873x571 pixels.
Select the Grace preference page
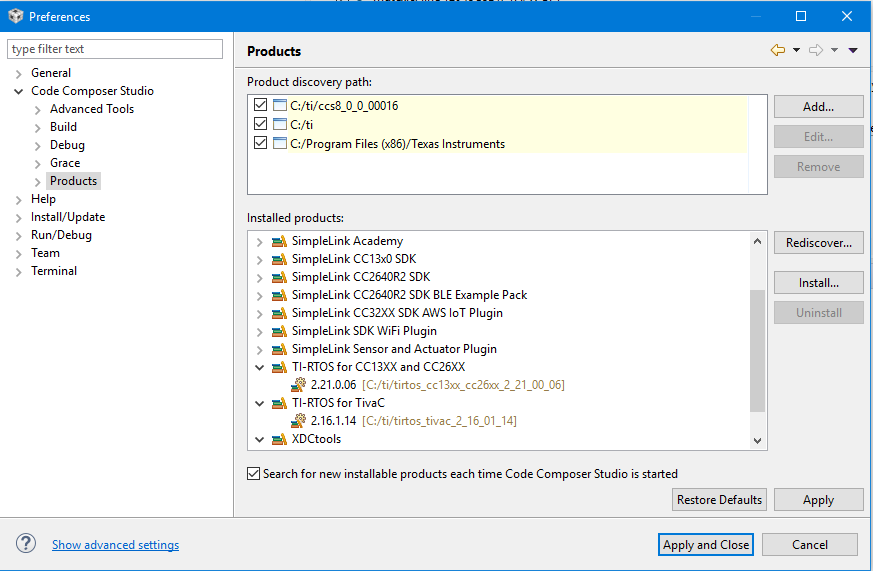[x=65, y=163]
